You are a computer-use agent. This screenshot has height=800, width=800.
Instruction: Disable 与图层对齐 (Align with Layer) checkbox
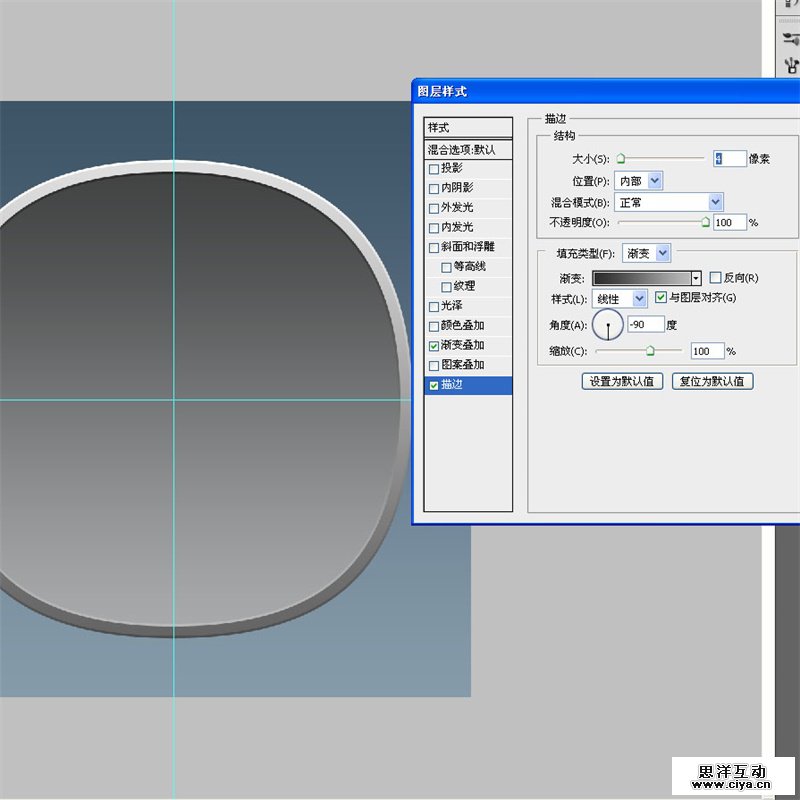(660, 298)
